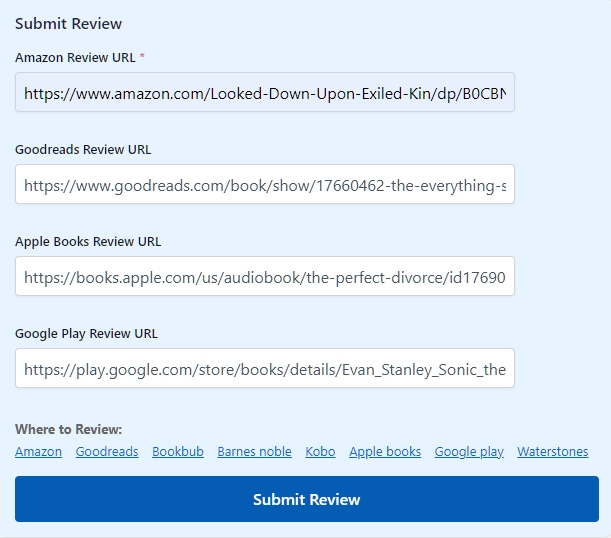Screen dimensions: 611x538
Task: Click the 'Amazon Review URL' field label
Action: (x=75, y=58)
